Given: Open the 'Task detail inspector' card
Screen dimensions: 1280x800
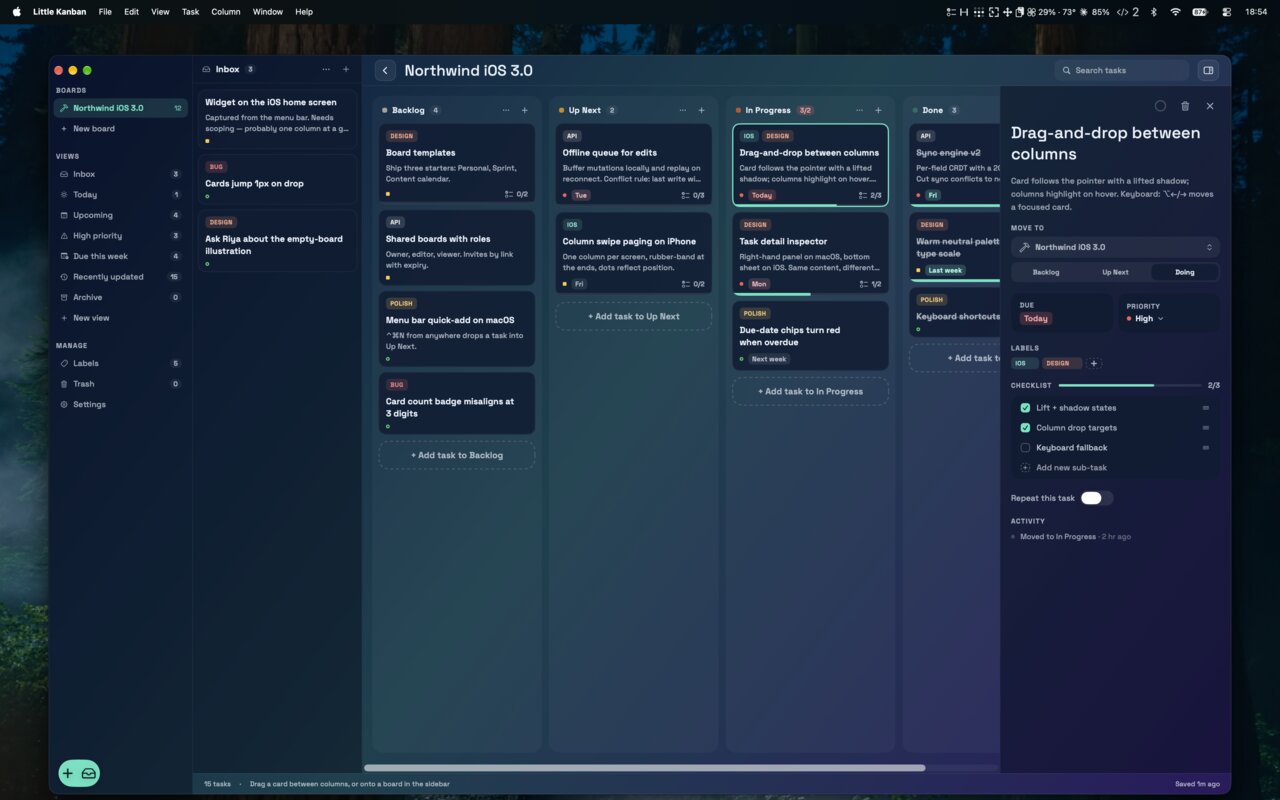Looking at the screenshot, I should [810, 254].
